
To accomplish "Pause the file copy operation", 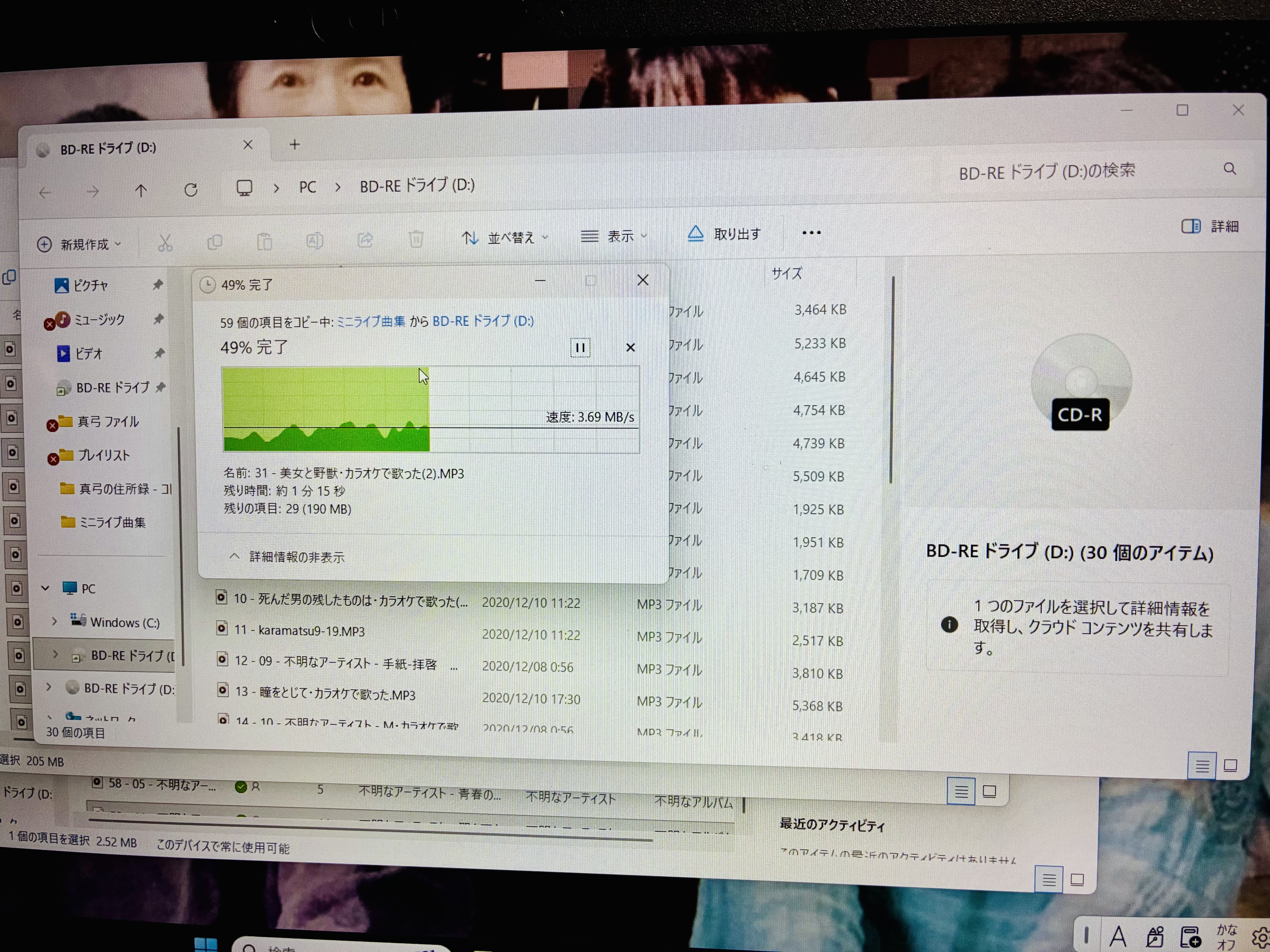I will point(580,348).
